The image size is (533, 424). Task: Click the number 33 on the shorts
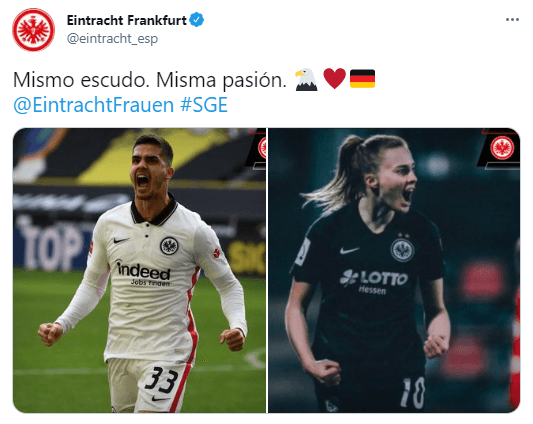click(161, 380)
